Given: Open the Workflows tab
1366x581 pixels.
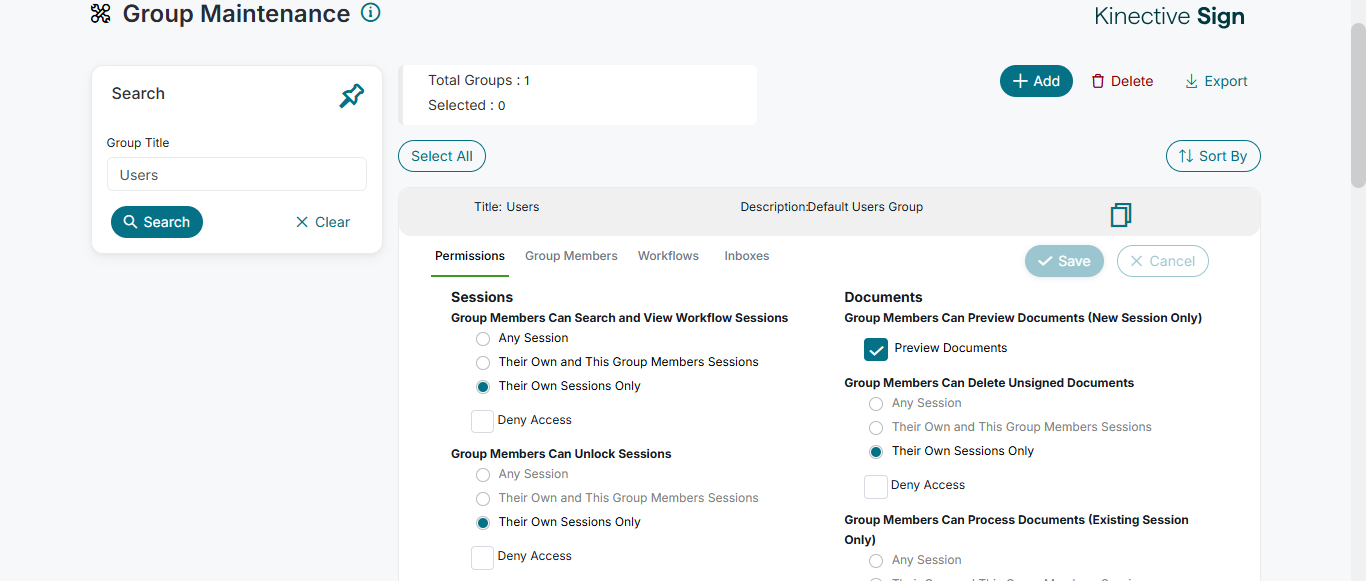Looking at the screenshot, I should click(668, 256).
